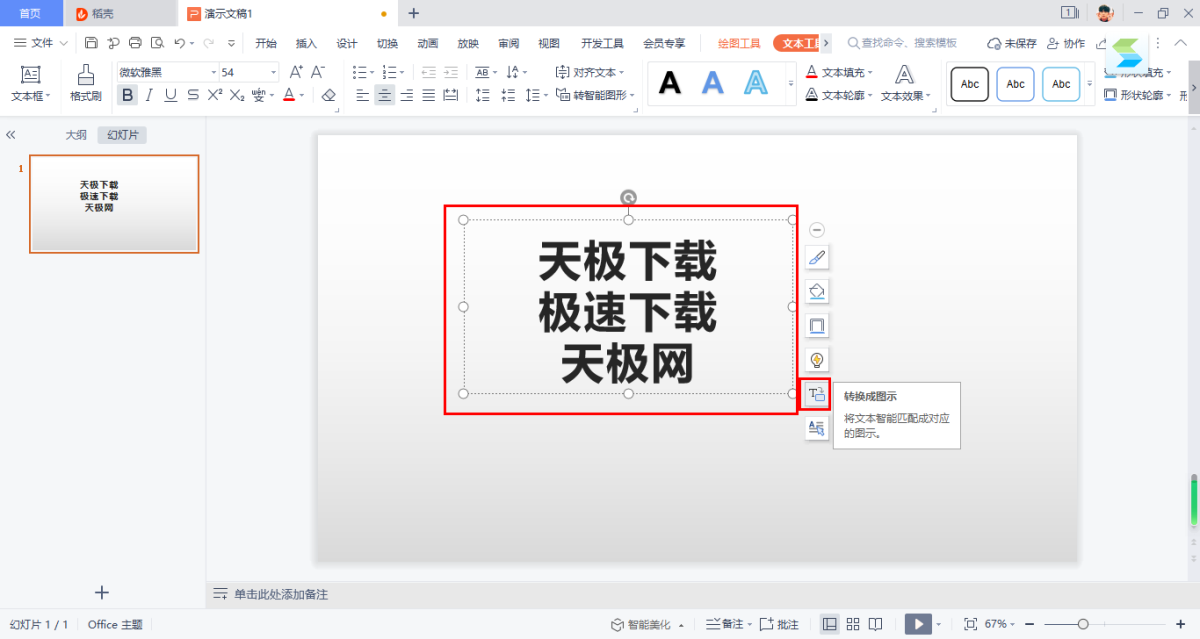Toggle italic formatting
The width and height of the screenshot is (1200, 639).
point(149,95)
